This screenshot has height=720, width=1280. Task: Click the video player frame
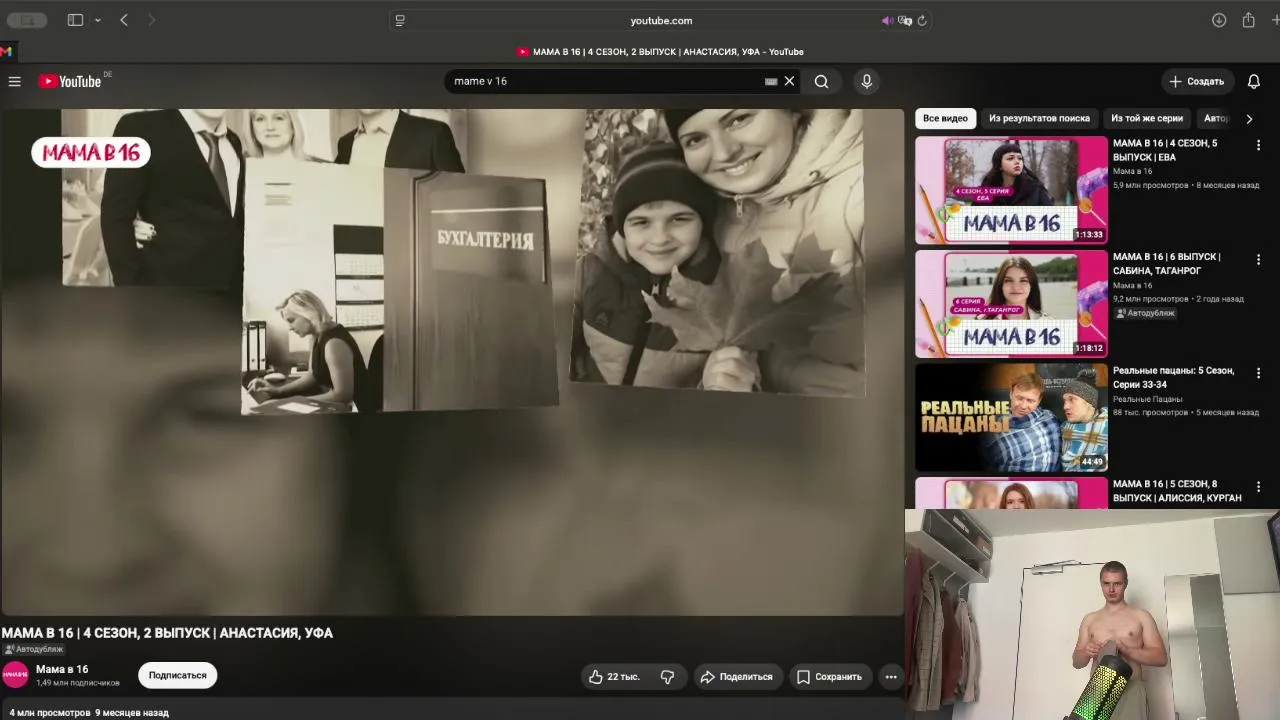(452, 362)
